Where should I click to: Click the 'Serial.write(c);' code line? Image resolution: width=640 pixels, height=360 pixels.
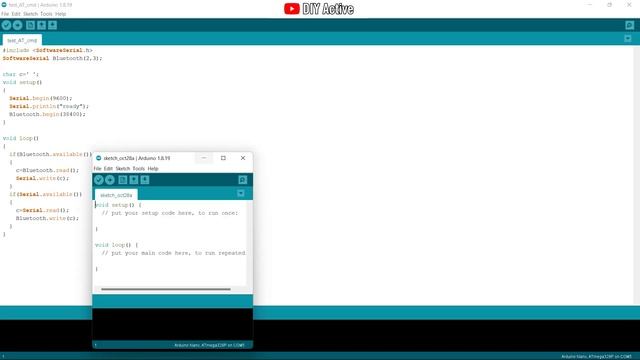[x=42, y=178]
